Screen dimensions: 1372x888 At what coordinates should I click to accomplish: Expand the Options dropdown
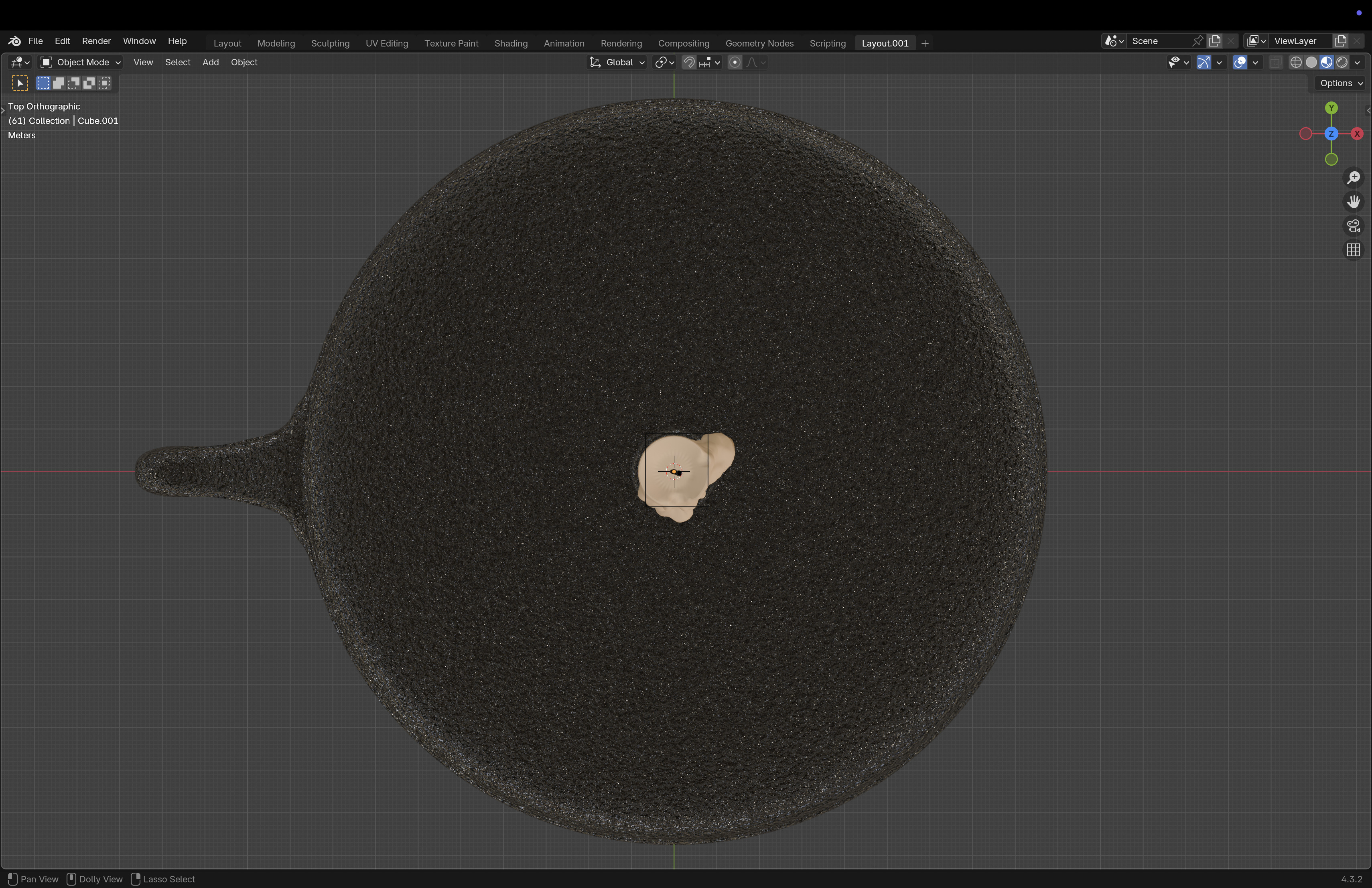(x=1341, y=83)
